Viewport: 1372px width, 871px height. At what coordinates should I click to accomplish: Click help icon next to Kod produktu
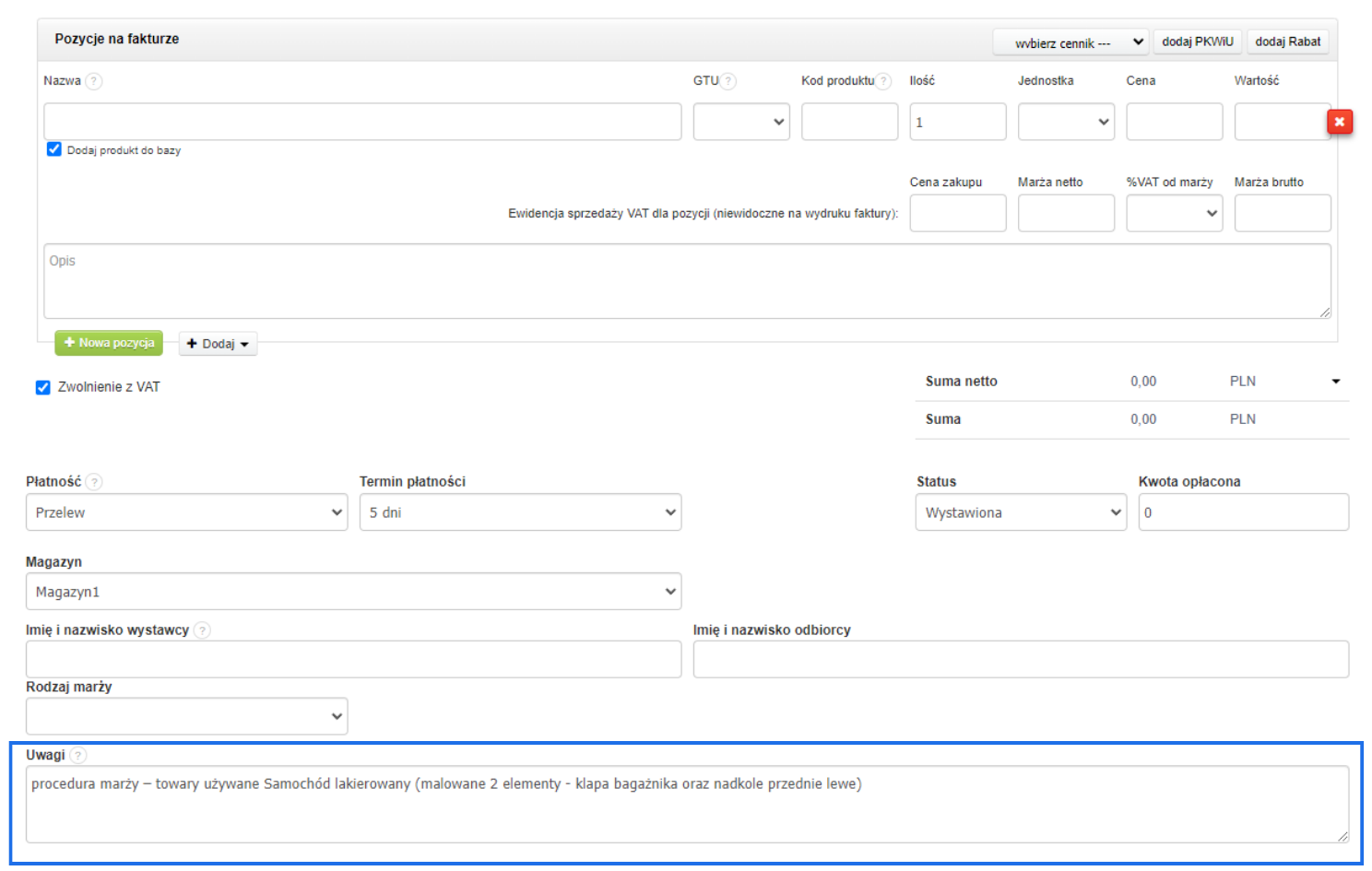point(883,81)
